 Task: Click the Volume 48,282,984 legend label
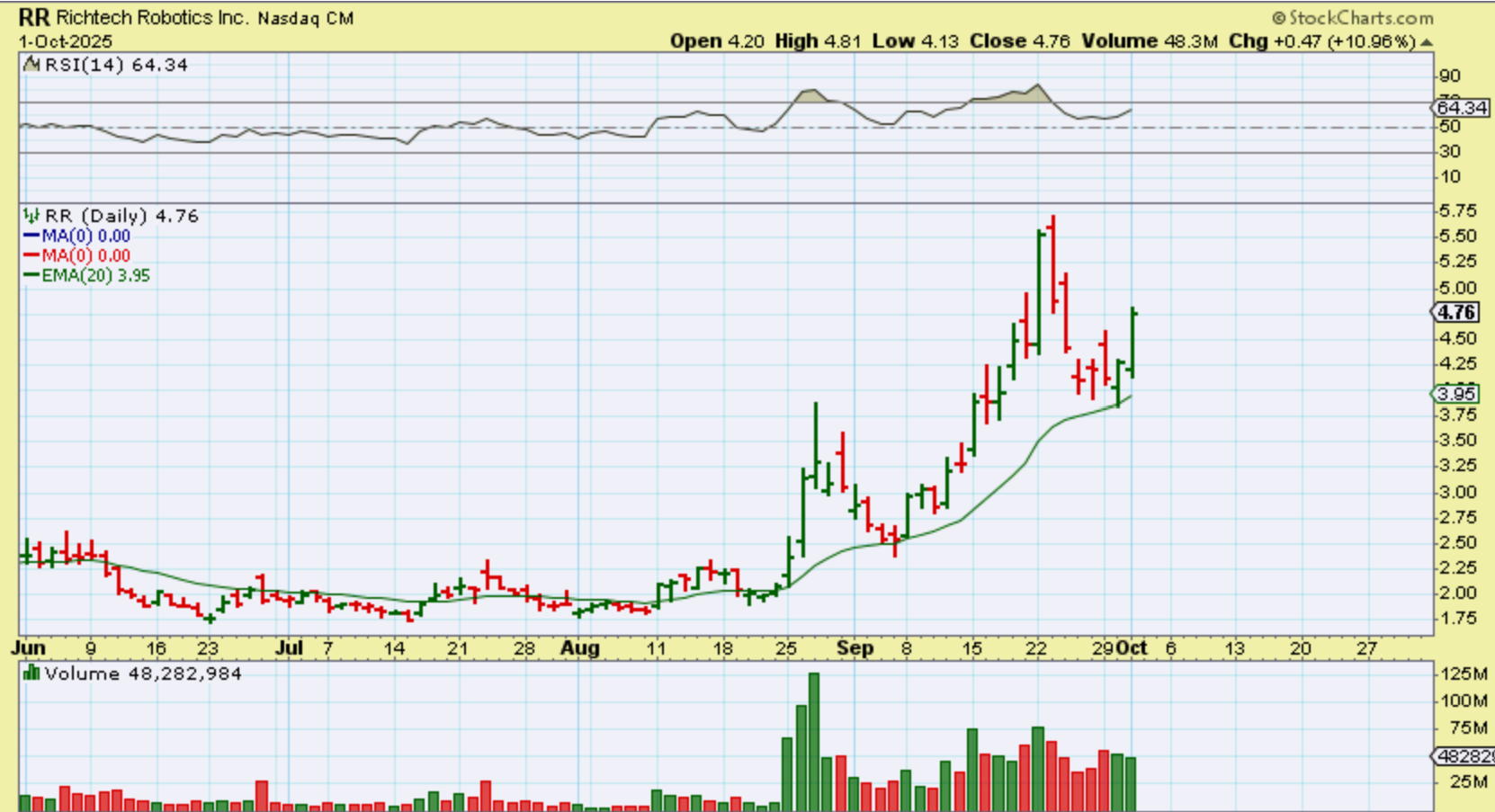(143, 674)
